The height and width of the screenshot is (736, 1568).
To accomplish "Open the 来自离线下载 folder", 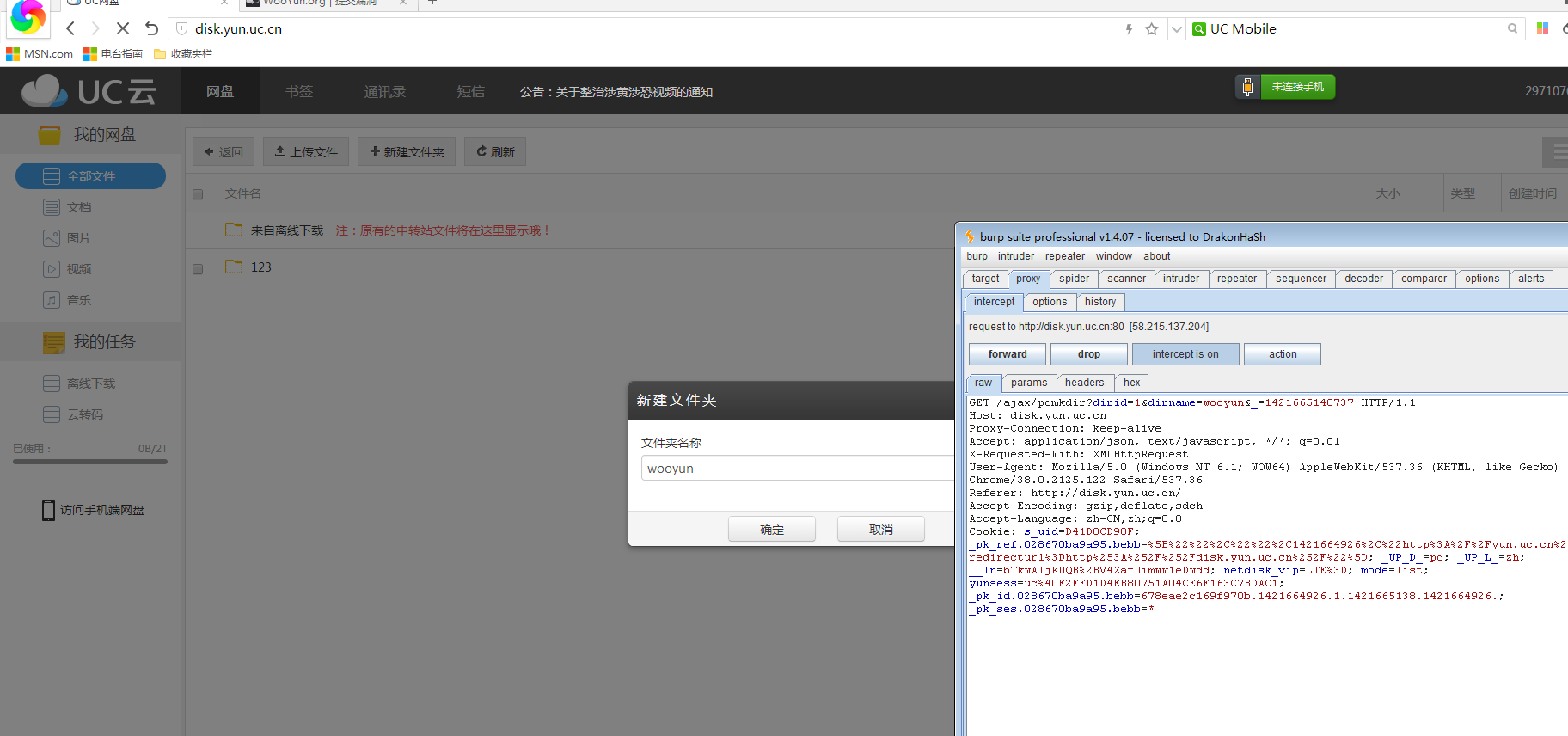I will click(287, 230).
